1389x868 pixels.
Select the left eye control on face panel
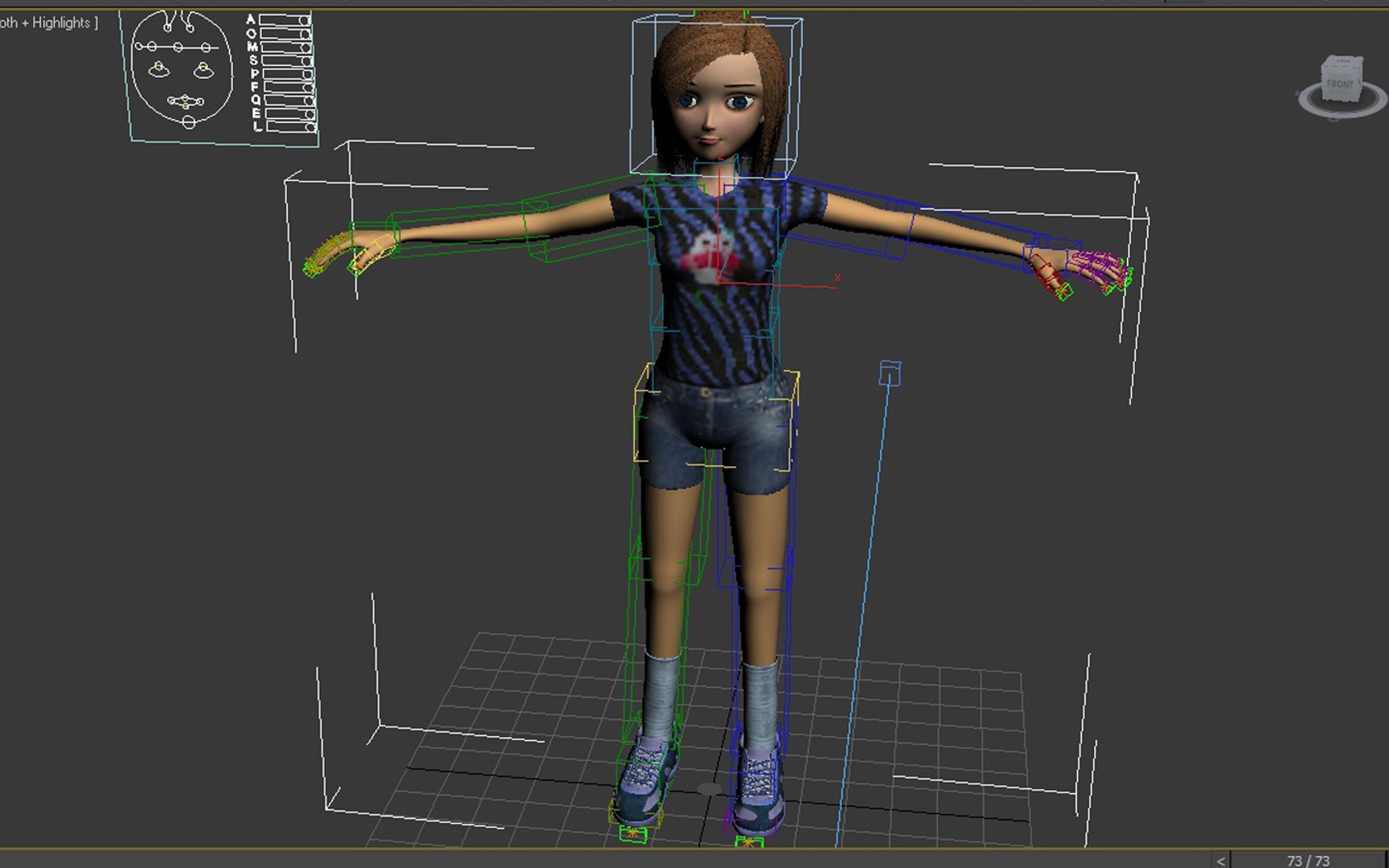coord(158,70)
